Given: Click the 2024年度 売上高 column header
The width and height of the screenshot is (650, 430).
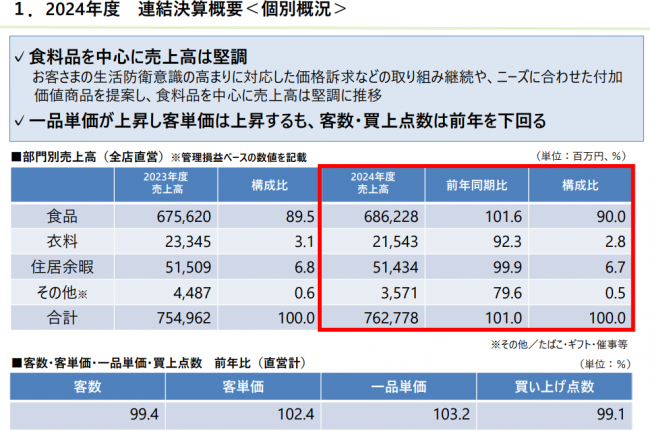Looking at the screenshot, I should click(x=371, y=182).
